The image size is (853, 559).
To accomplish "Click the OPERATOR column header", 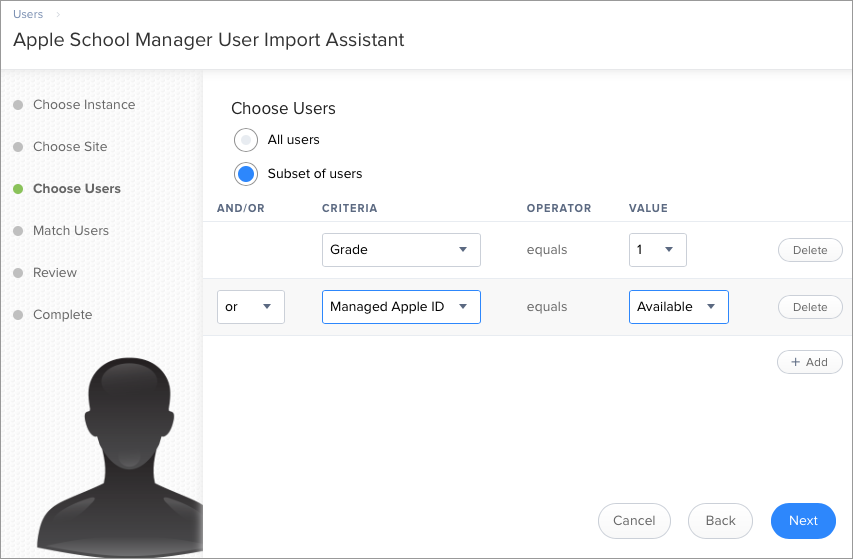I will [559, 208].
